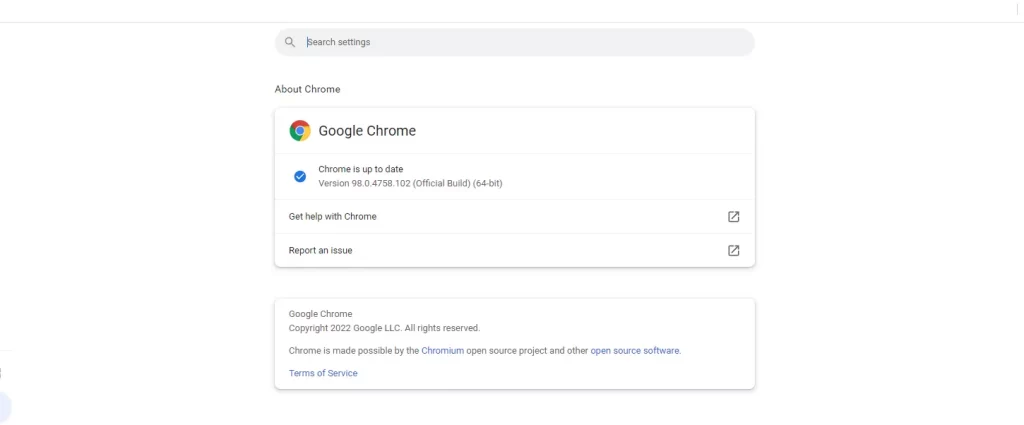
Task: View the Terms of Service link
Action: [323, 373]
